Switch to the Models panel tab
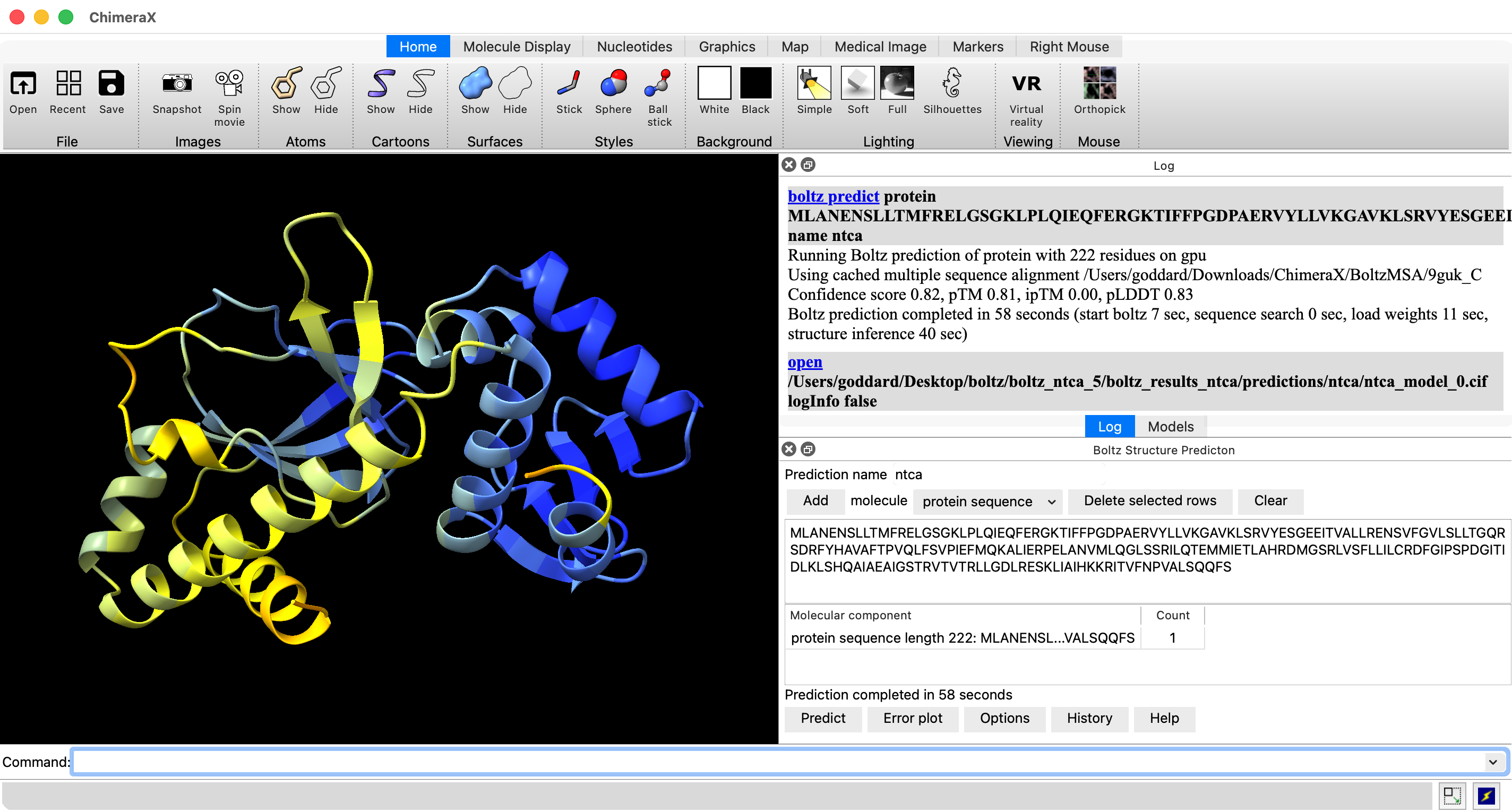The width and height of the screenshot is (1512, 812). point(1170,427)
